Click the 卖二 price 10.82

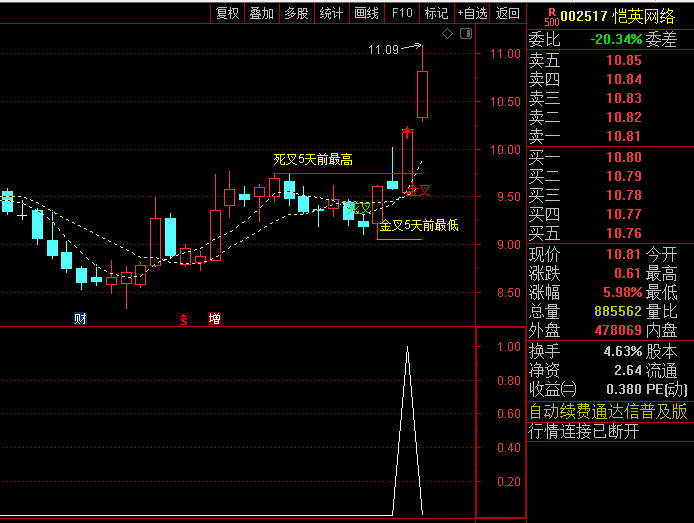(x=624, y=117)
